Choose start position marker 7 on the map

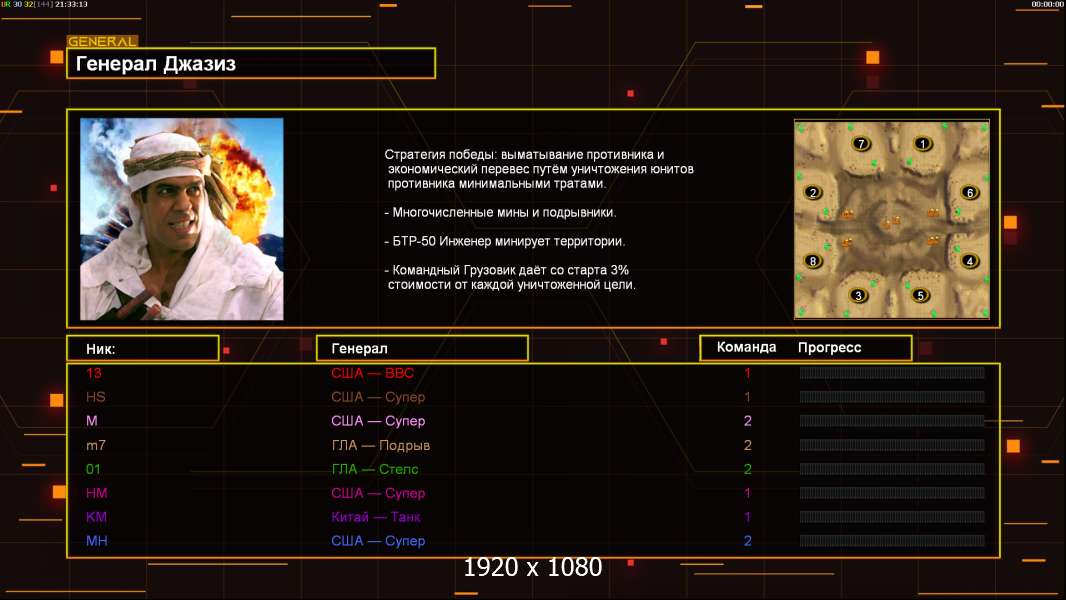861,143
